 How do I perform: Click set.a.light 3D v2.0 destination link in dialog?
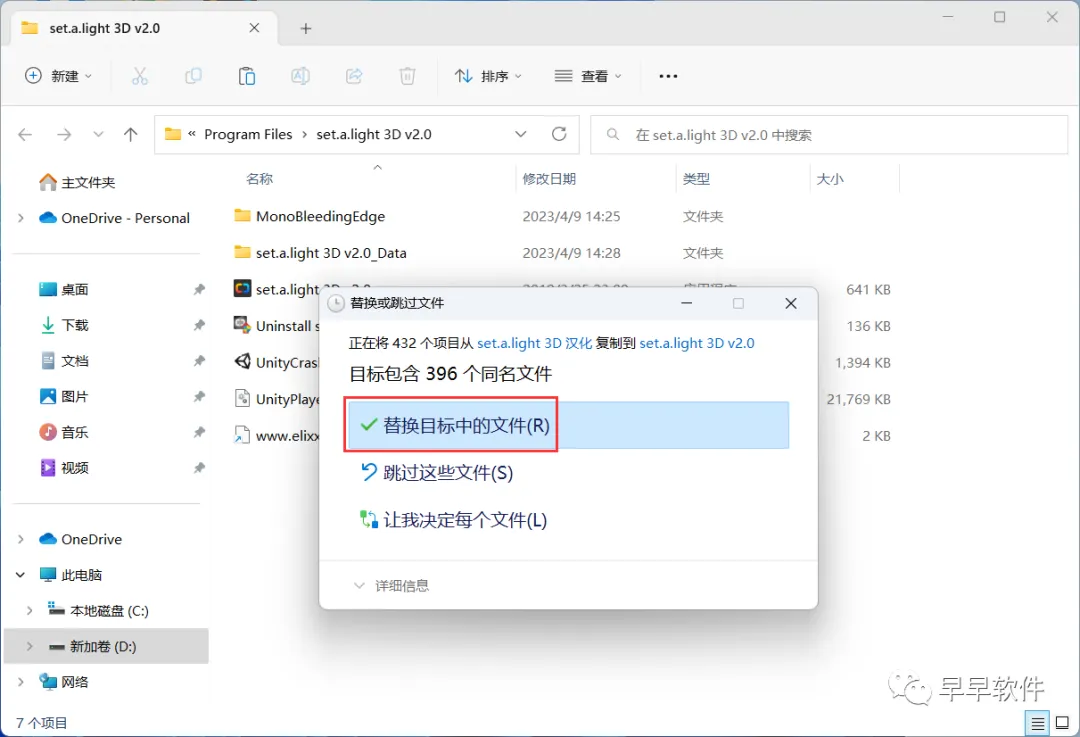coord(697,343)
